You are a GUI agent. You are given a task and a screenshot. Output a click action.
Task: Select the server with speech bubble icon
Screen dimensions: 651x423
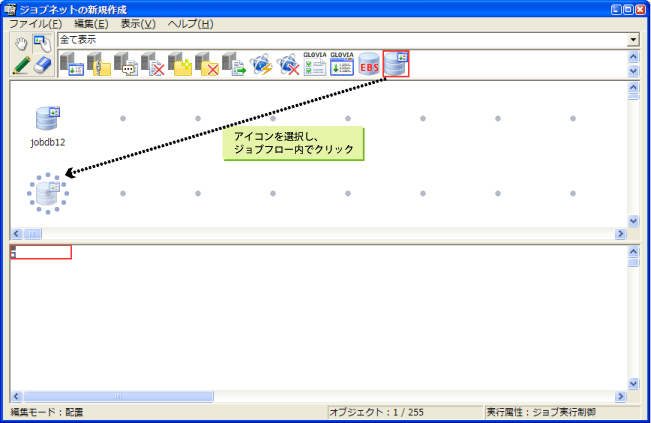(x=126, y=64)
